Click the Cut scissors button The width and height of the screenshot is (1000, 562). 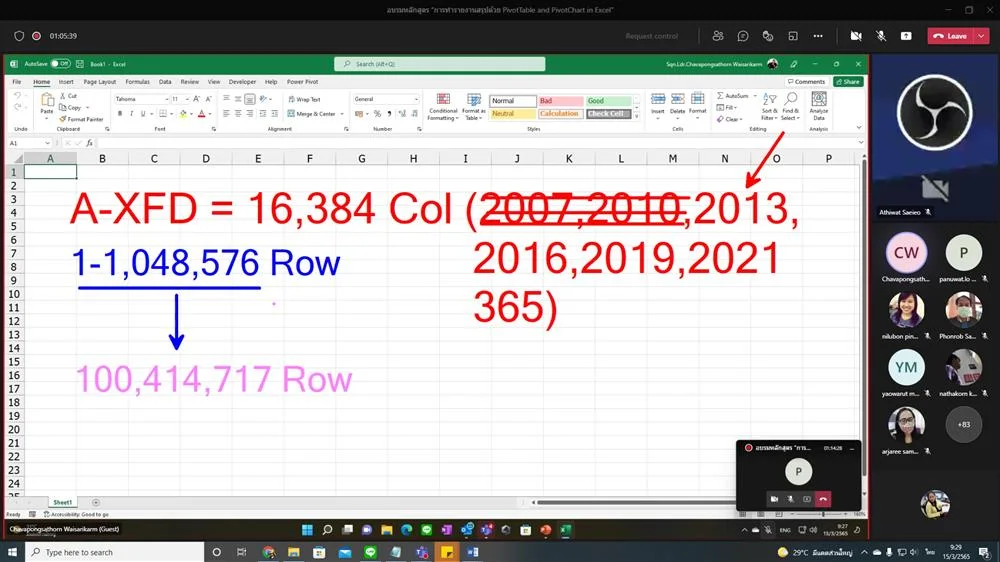click(x=68, y=96)
